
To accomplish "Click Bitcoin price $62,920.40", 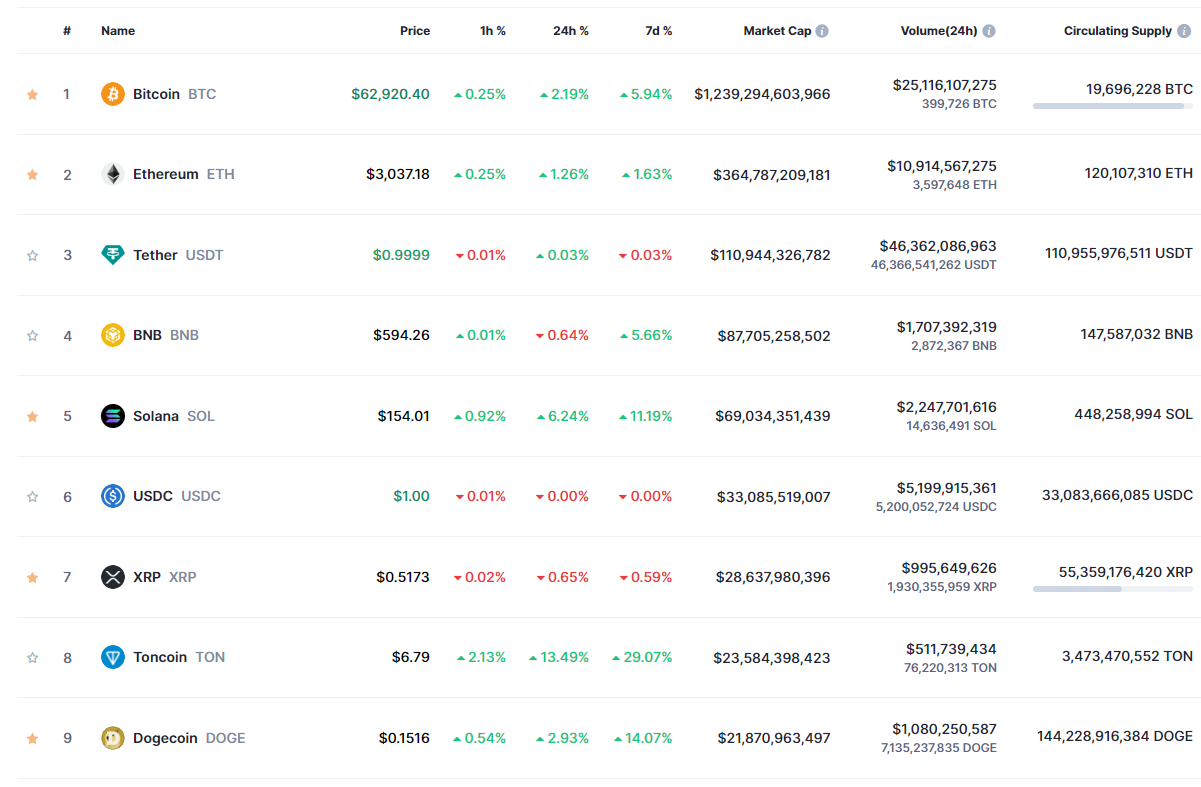I will [390, 94].
